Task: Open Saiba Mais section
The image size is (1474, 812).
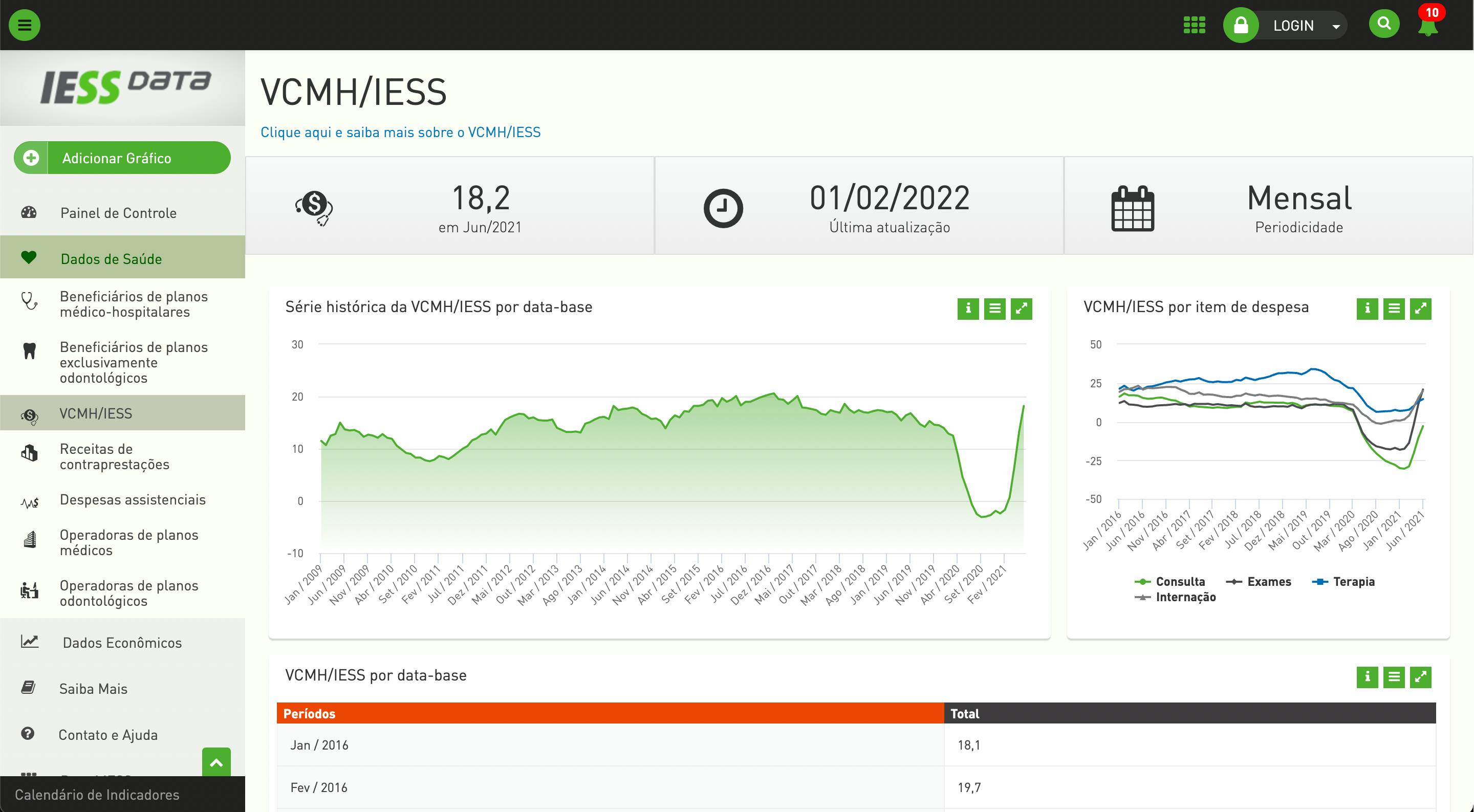Action: (x=122, y=688)
